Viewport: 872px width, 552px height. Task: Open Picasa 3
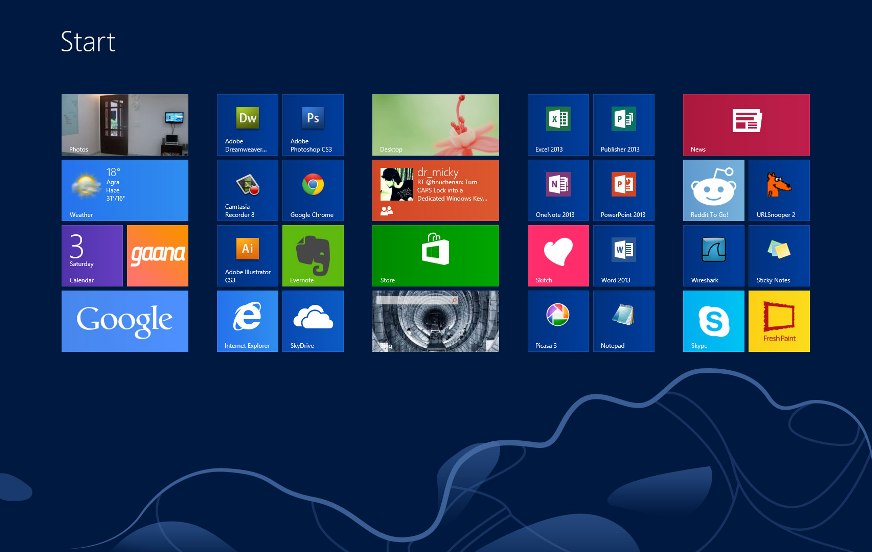(x=558, y=321)
